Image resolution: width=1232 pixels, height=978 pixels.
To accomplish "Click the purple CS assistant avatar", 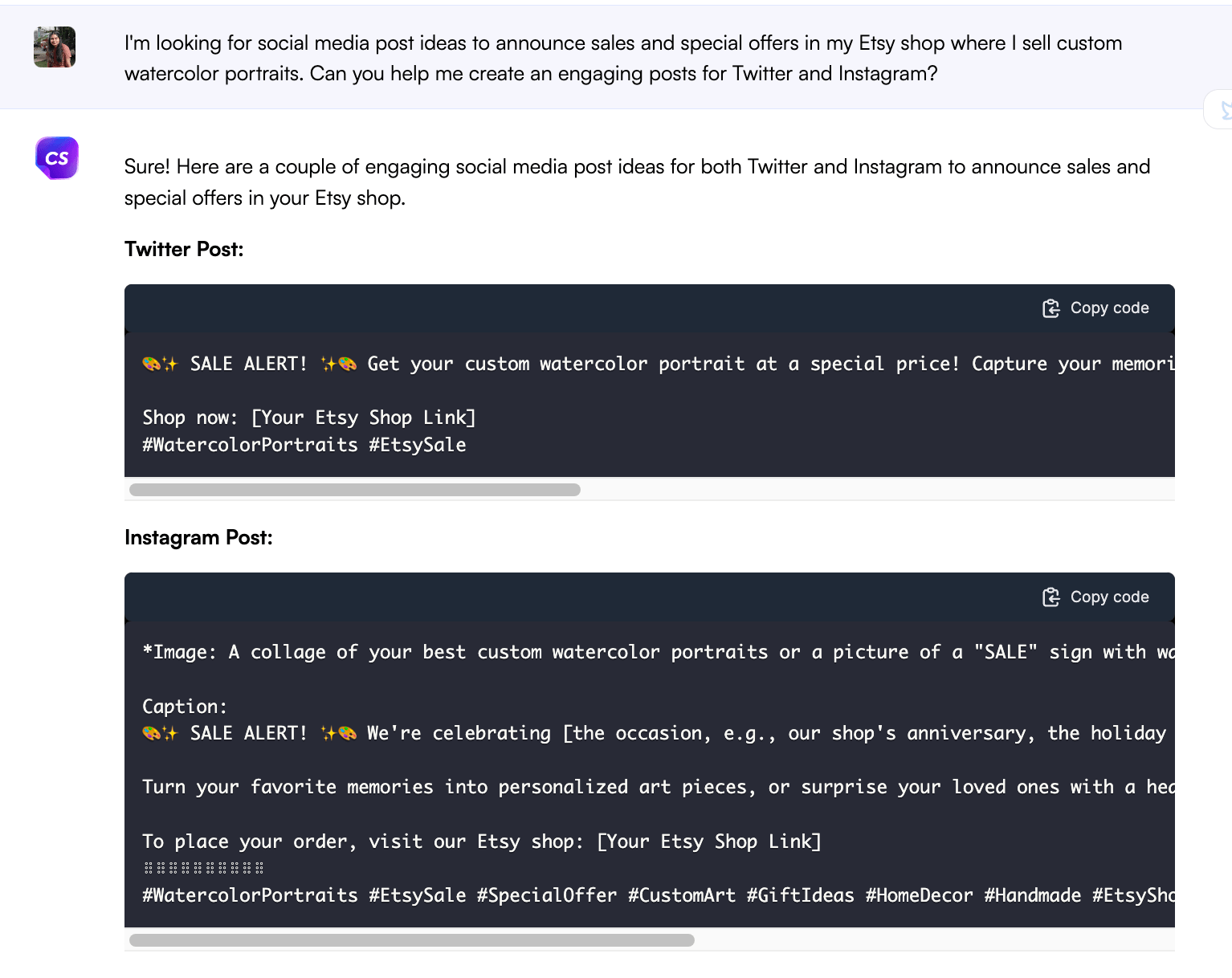I will pos(57,157).
